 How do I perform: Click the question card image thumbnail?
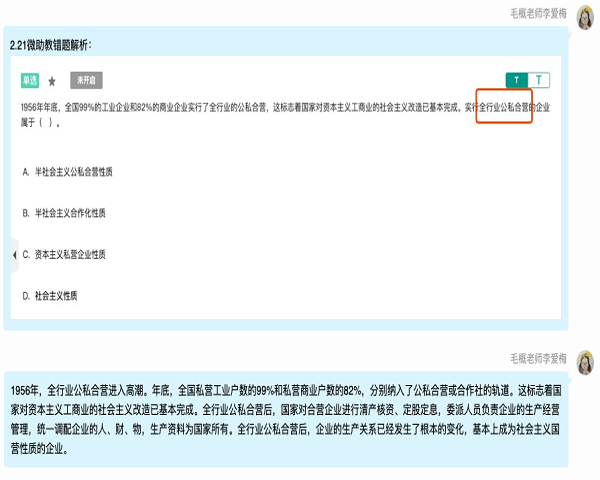click(285, 190)
